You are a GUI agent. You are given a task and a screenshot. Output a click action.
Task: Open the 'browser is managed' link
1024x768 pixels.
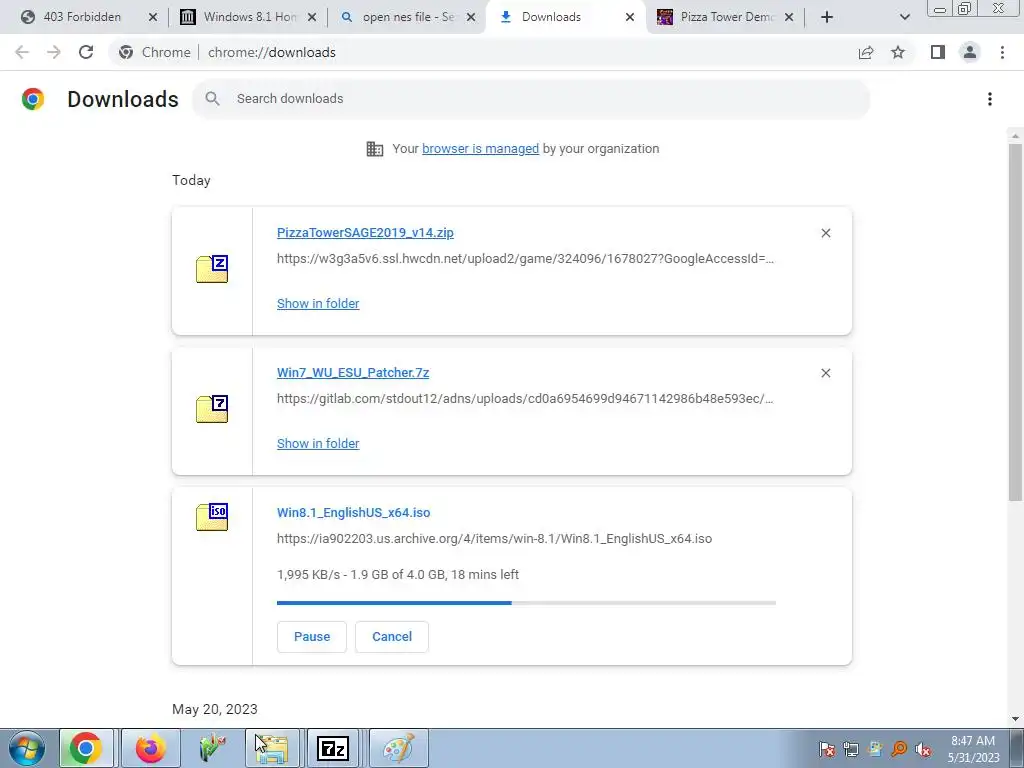[x=481, y=149]
